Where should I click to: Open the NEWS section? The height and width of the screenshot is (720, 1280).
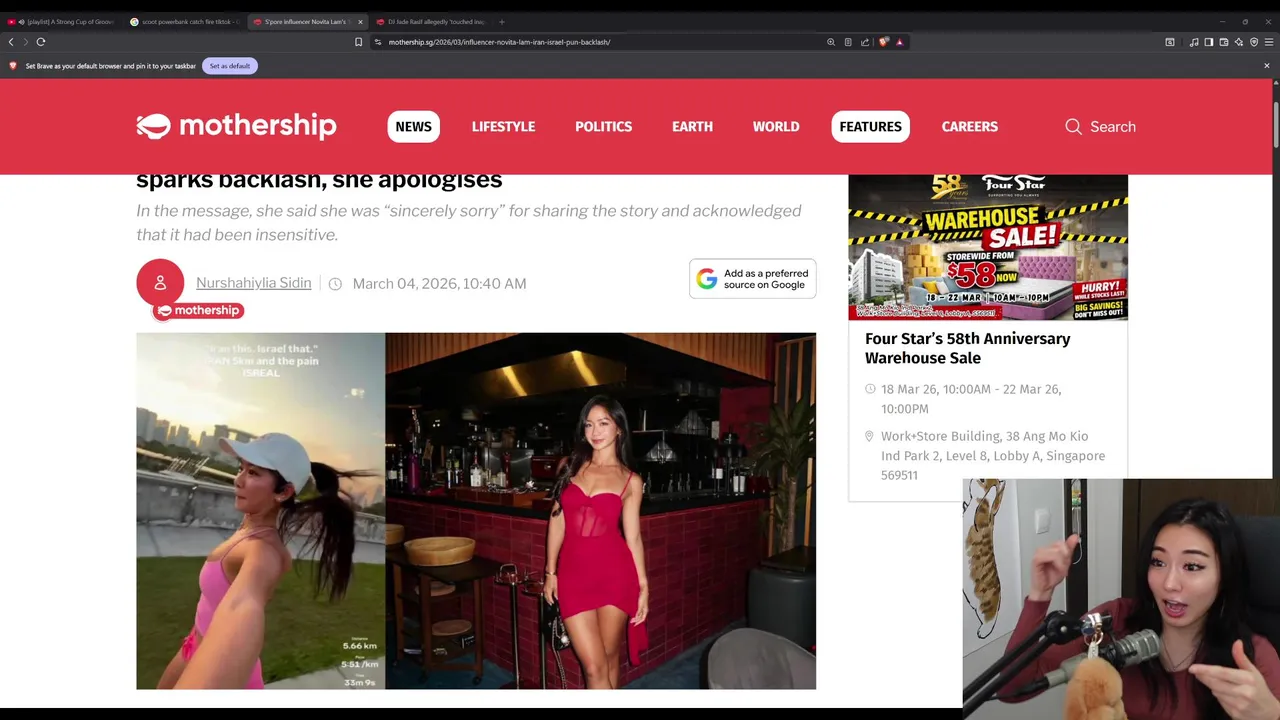pyautogui.click(x=413, y=127)
